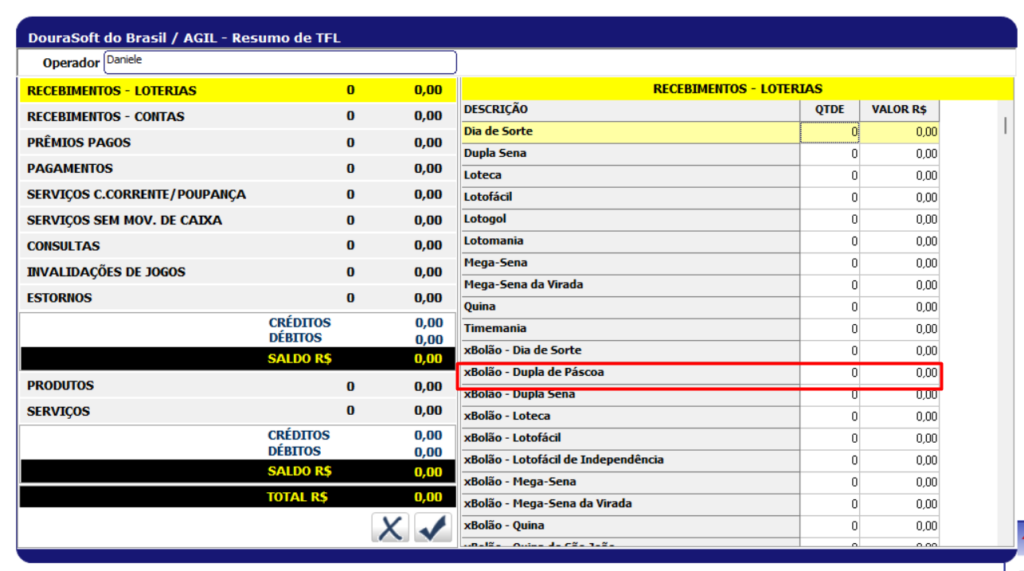Select the Lotofácil description row
Screen dimensions: 1024x571
tap(630, 197)
